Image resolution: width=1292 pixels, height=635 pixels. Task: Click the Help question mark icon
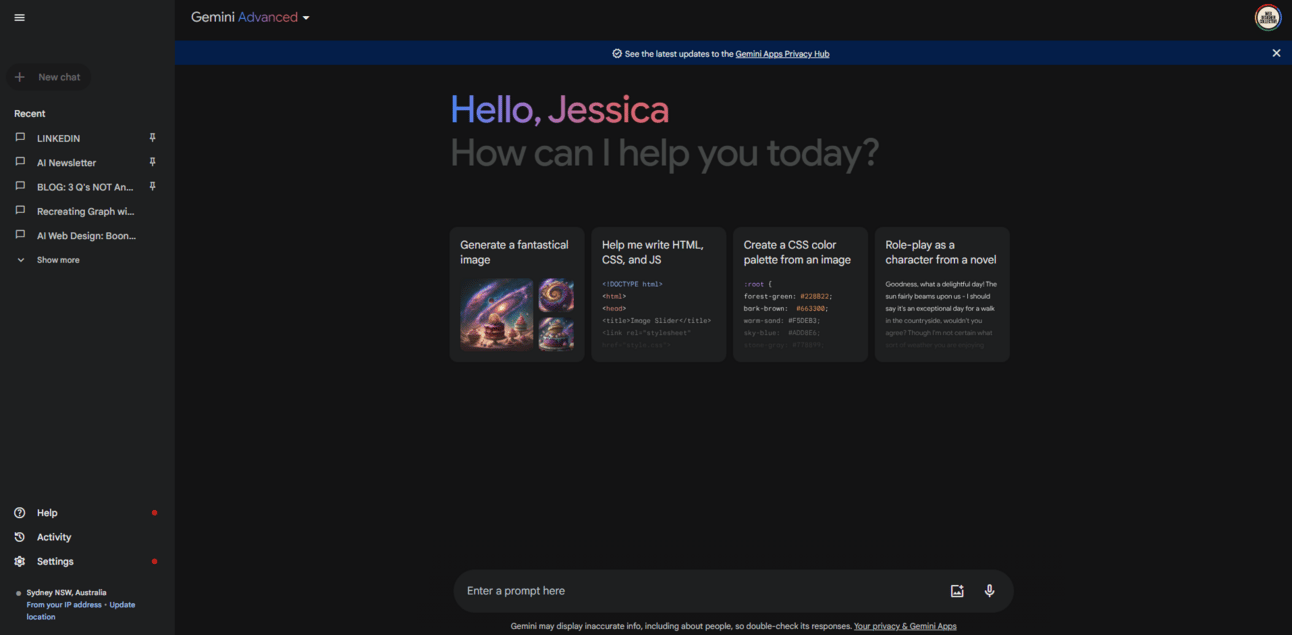[19, 513]
